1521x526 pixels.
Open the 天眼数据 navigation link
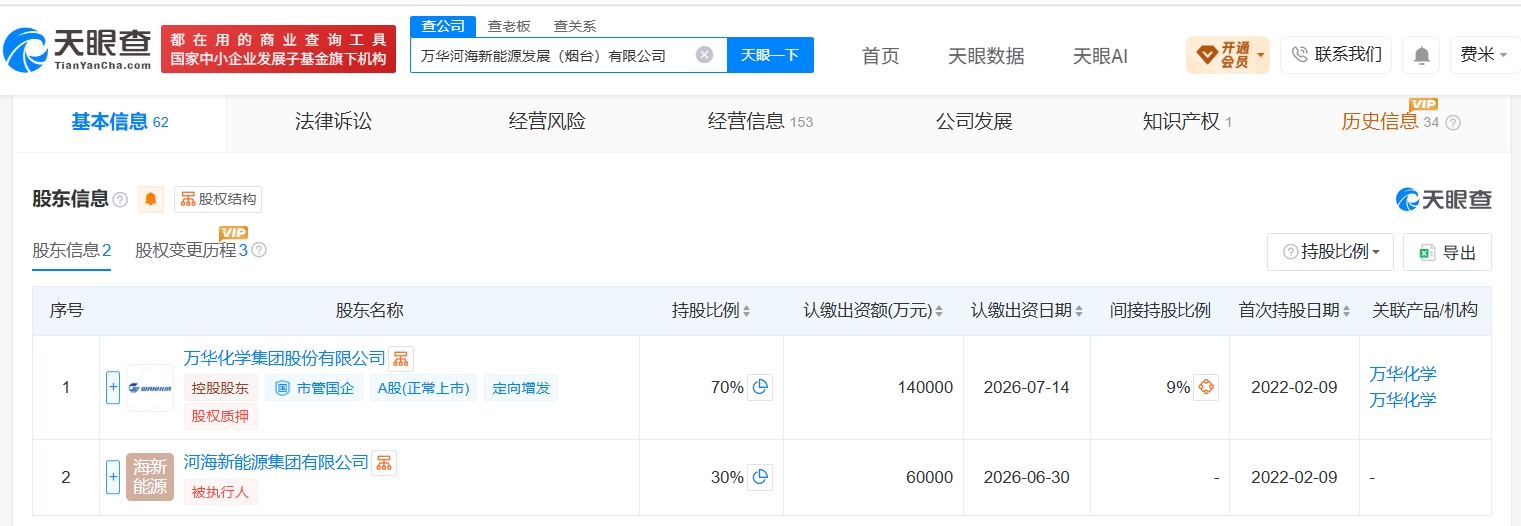(x=986, y=56)
